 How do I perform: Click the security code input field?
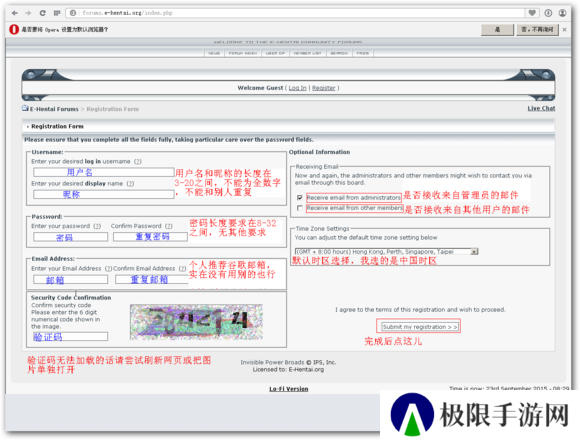[70, 336]
